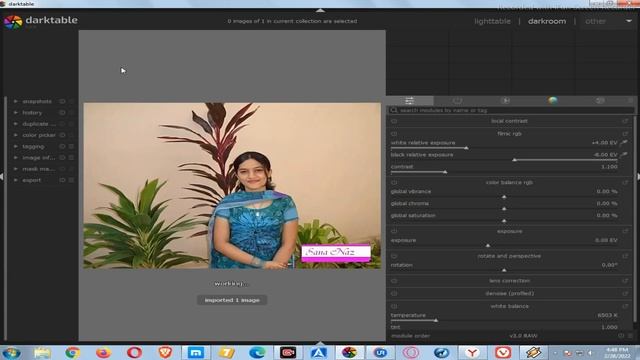Screen dimensions: 640x360
Task: Open Chrome from the taskbar
Action: click(73, 352)
